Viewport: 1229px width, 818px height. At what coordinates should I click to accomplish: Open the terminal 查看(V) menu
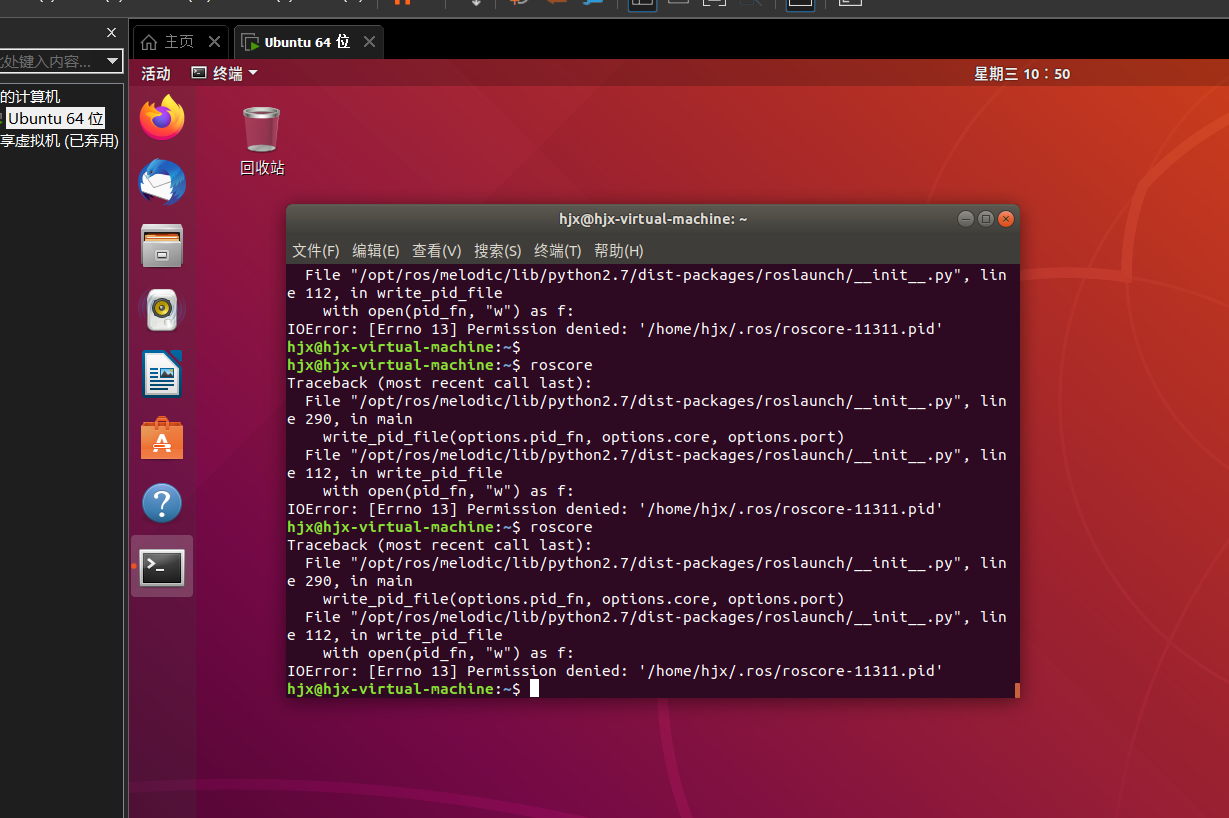[437, 250]
